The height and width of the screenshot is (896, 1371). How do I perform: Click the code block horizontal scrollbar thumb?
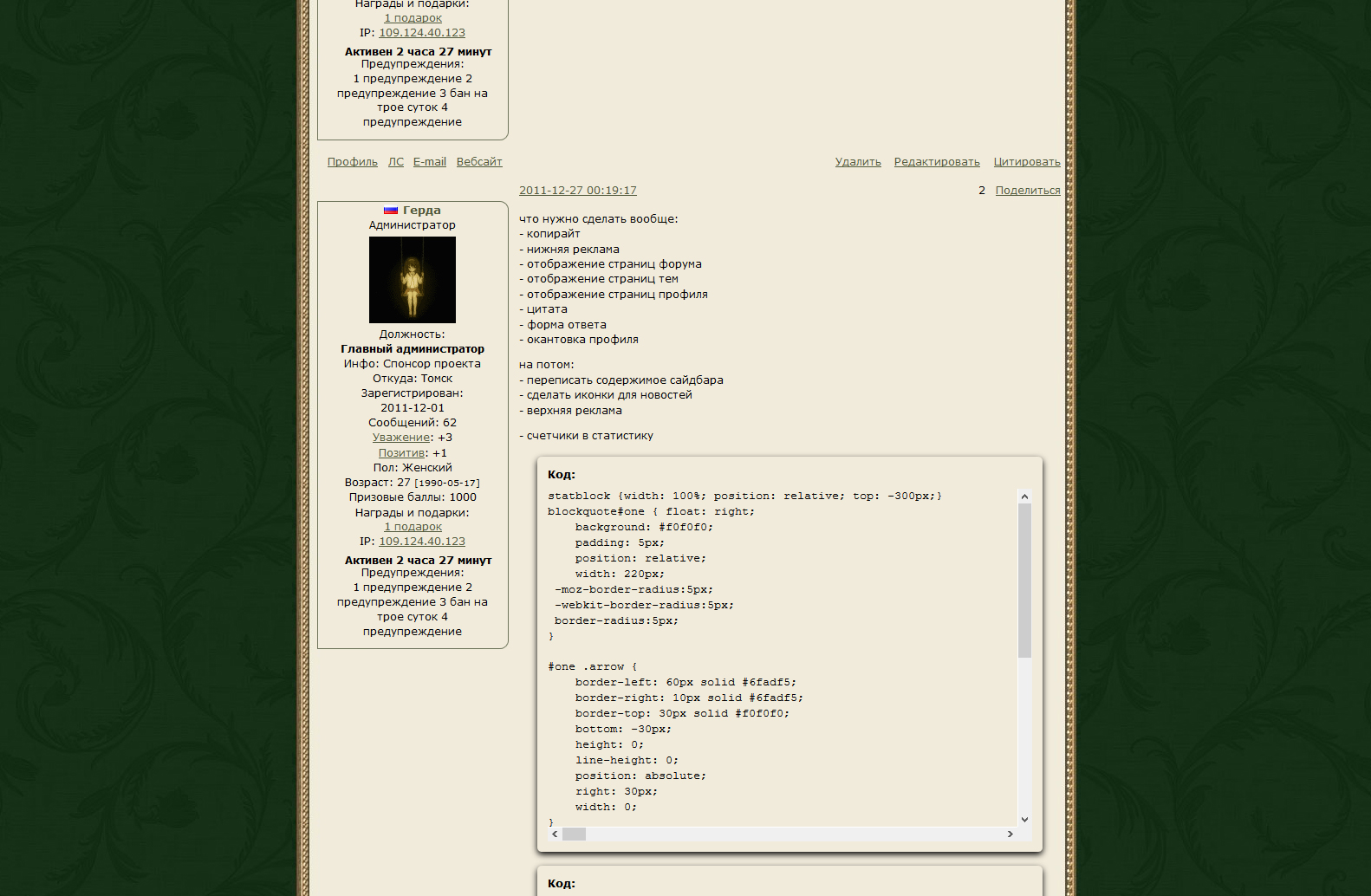tap(574, 834)
